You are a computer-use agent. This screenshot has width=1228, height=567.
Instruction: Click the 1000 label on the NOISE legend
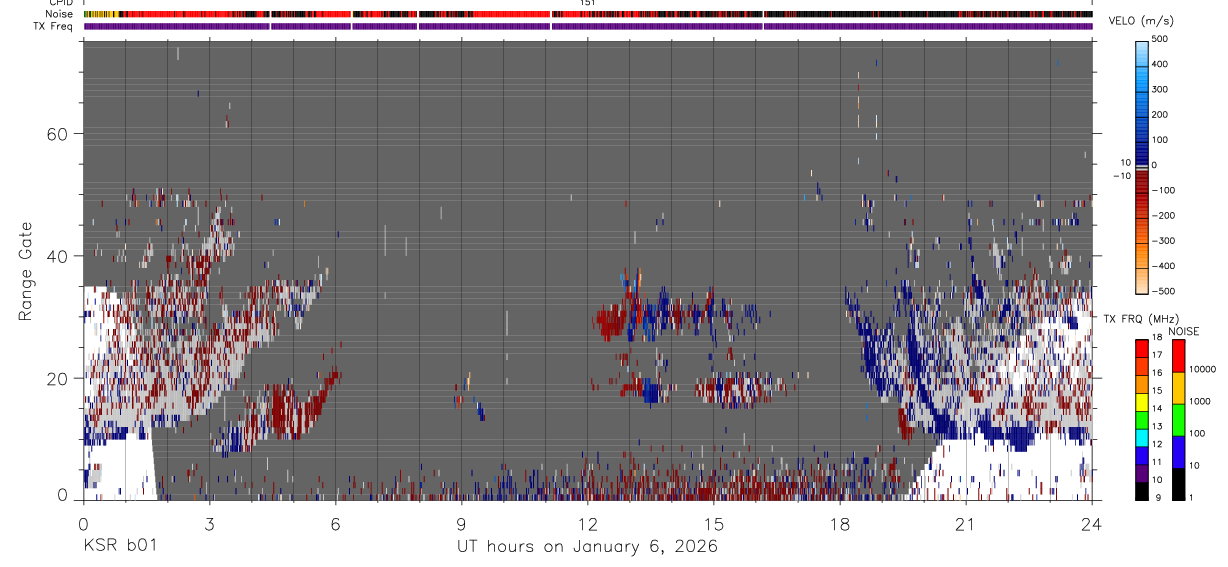tap(1201, 402)
